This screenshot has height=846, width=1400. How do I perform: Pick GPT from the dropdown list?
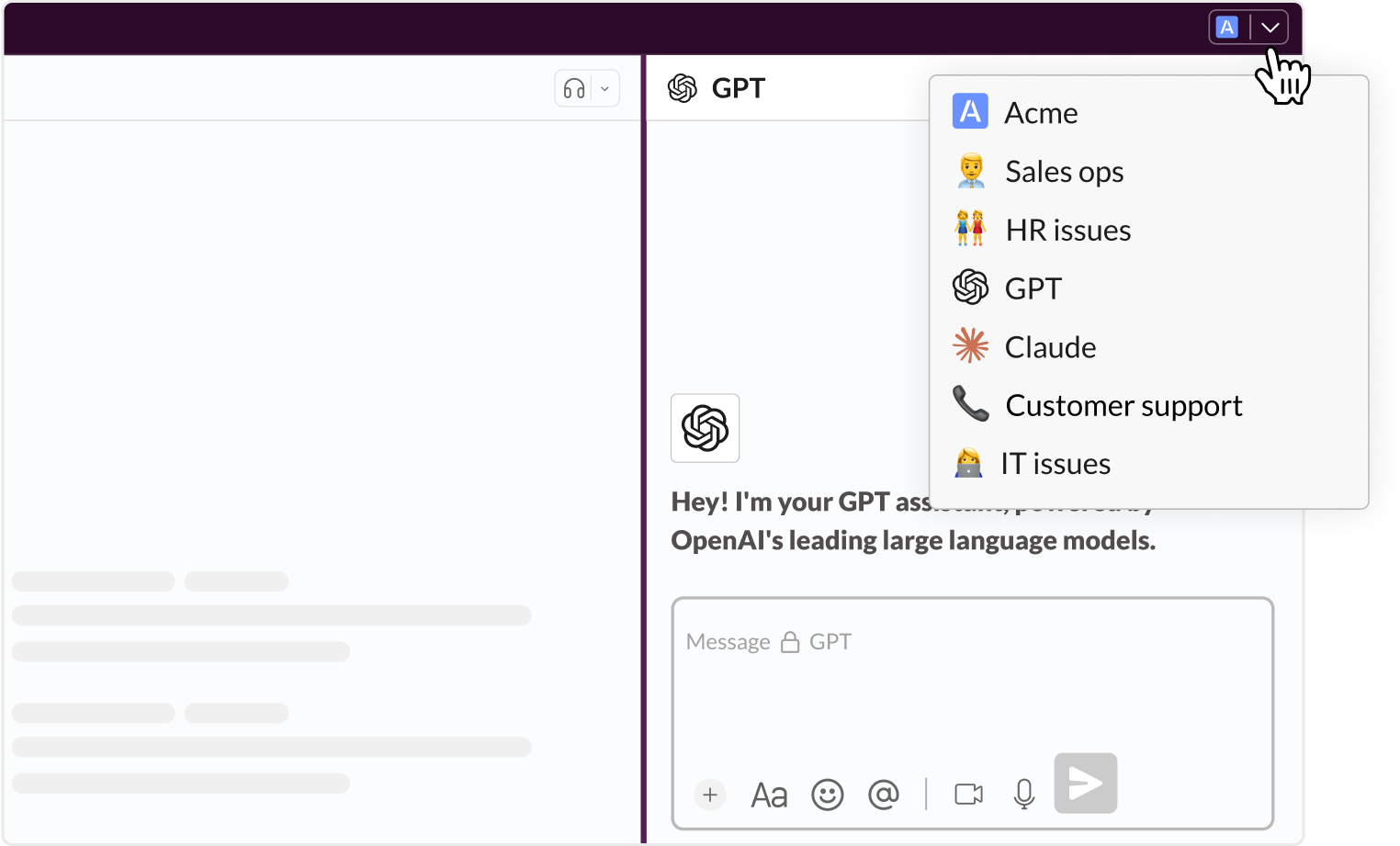(1148, 288)
